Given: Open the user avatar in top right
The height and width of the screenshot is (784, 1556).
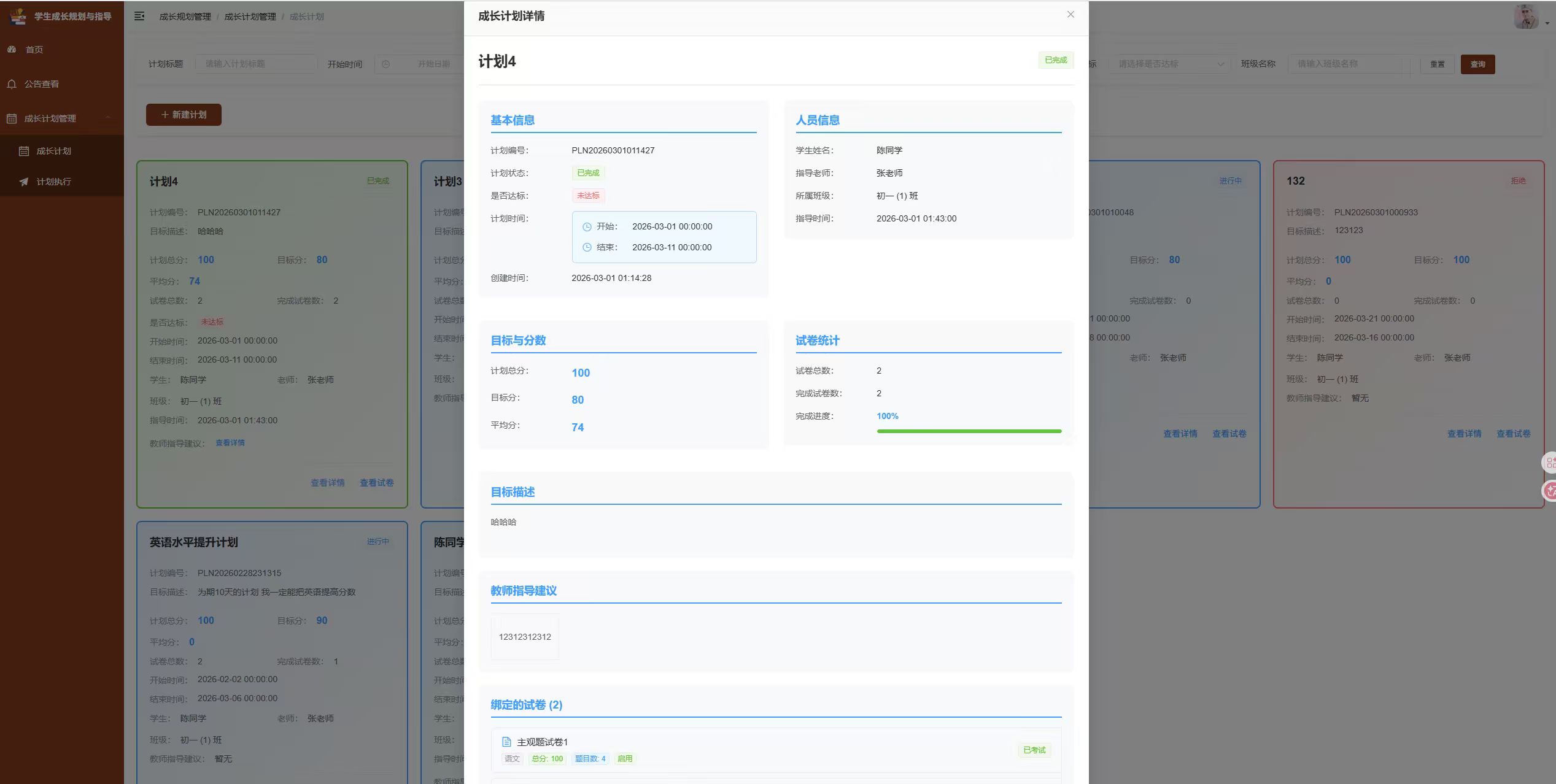Looking at the screenshot, I should click(1527, 17).
